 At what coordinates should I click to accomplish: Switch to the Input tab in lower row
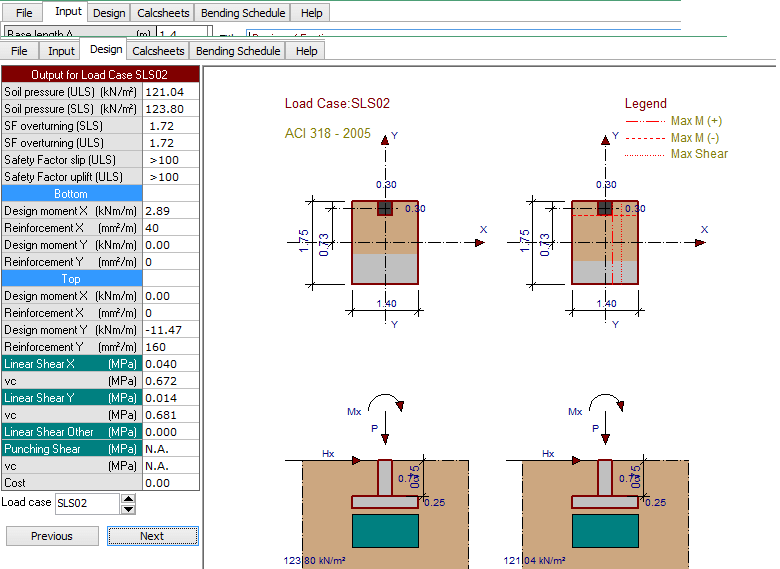[61, 51]
